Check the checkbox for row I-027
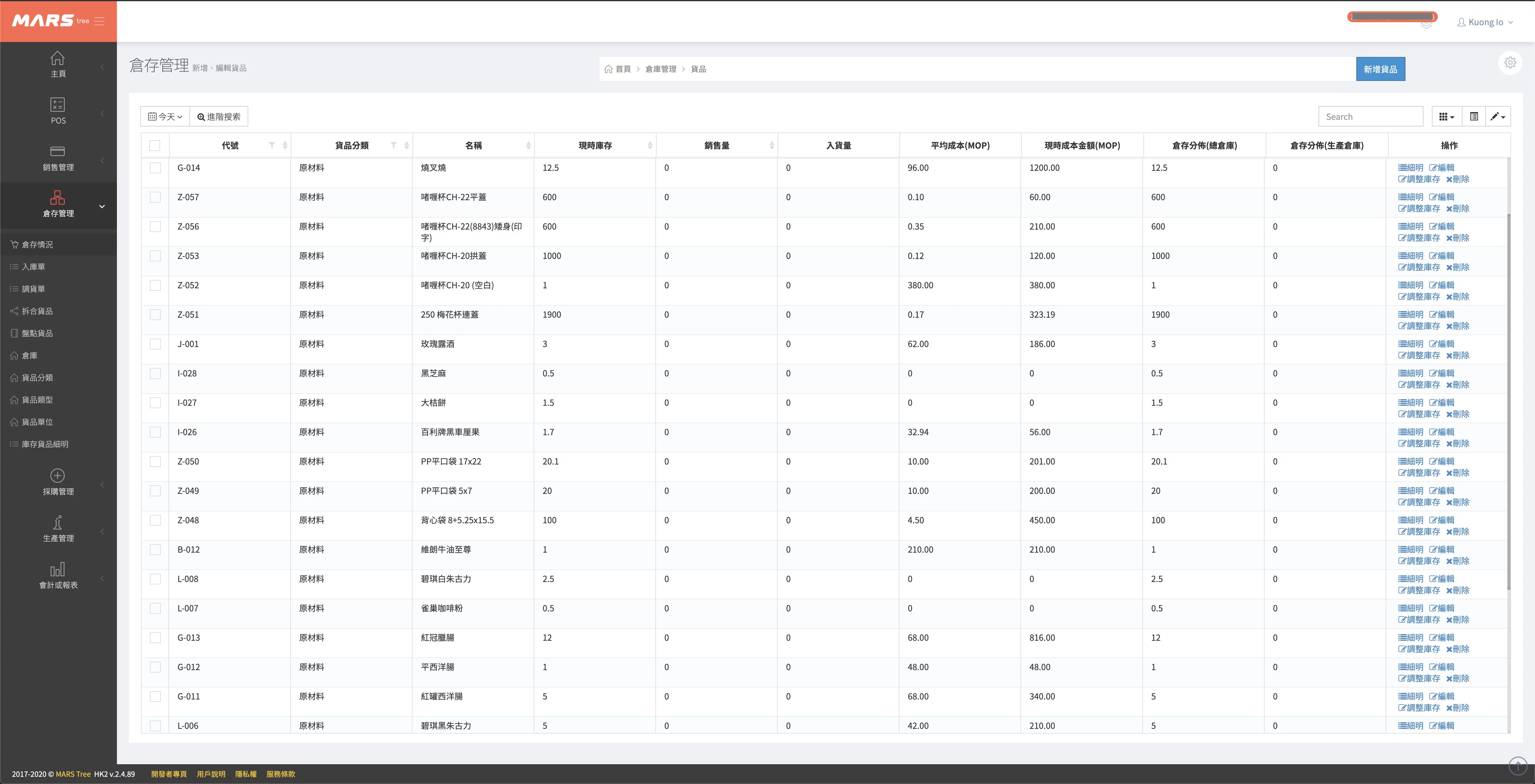 point(155,403)
